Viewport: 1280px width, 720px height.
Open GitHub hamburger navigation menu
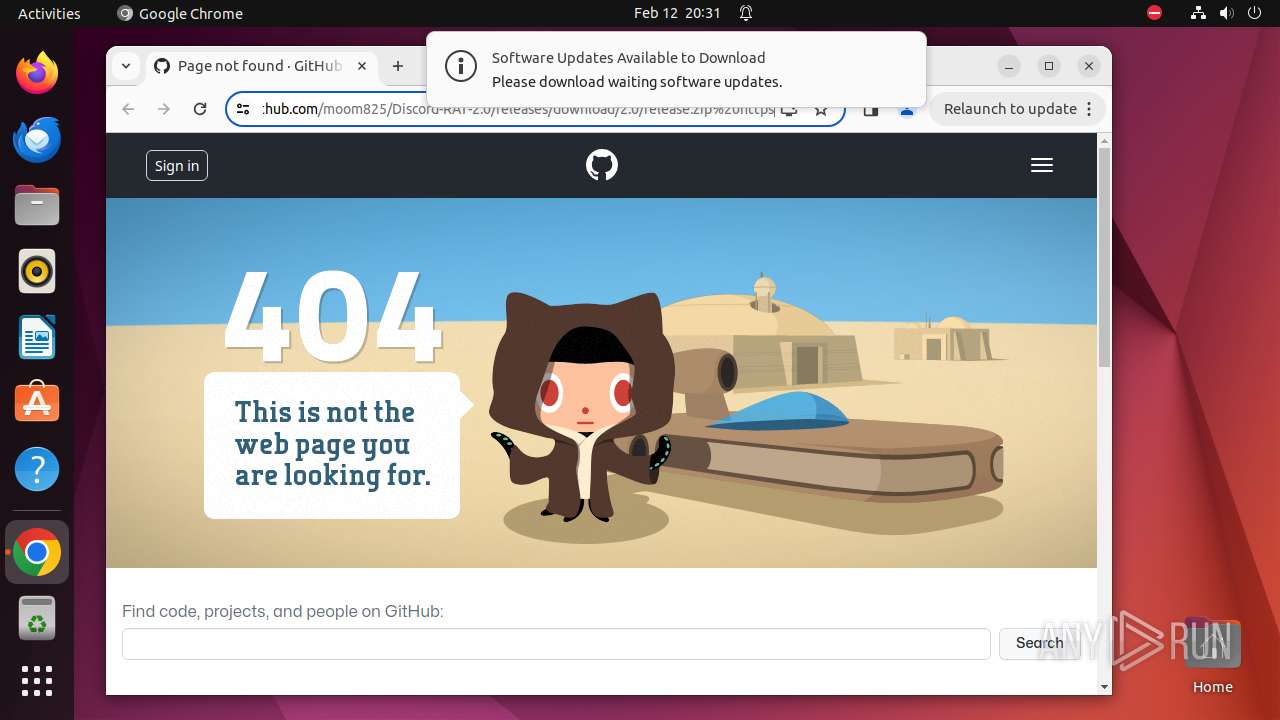click(x=1042, y=165)
